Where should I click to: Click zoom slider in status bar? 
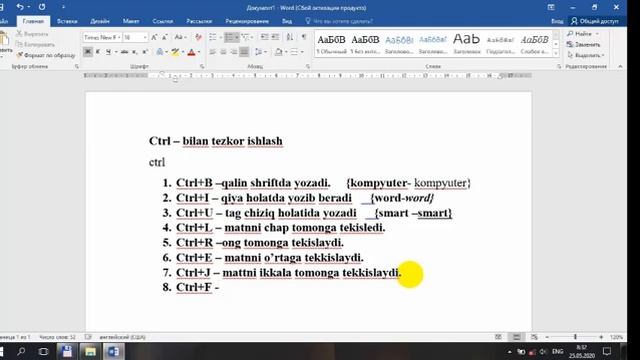[575, 337]
